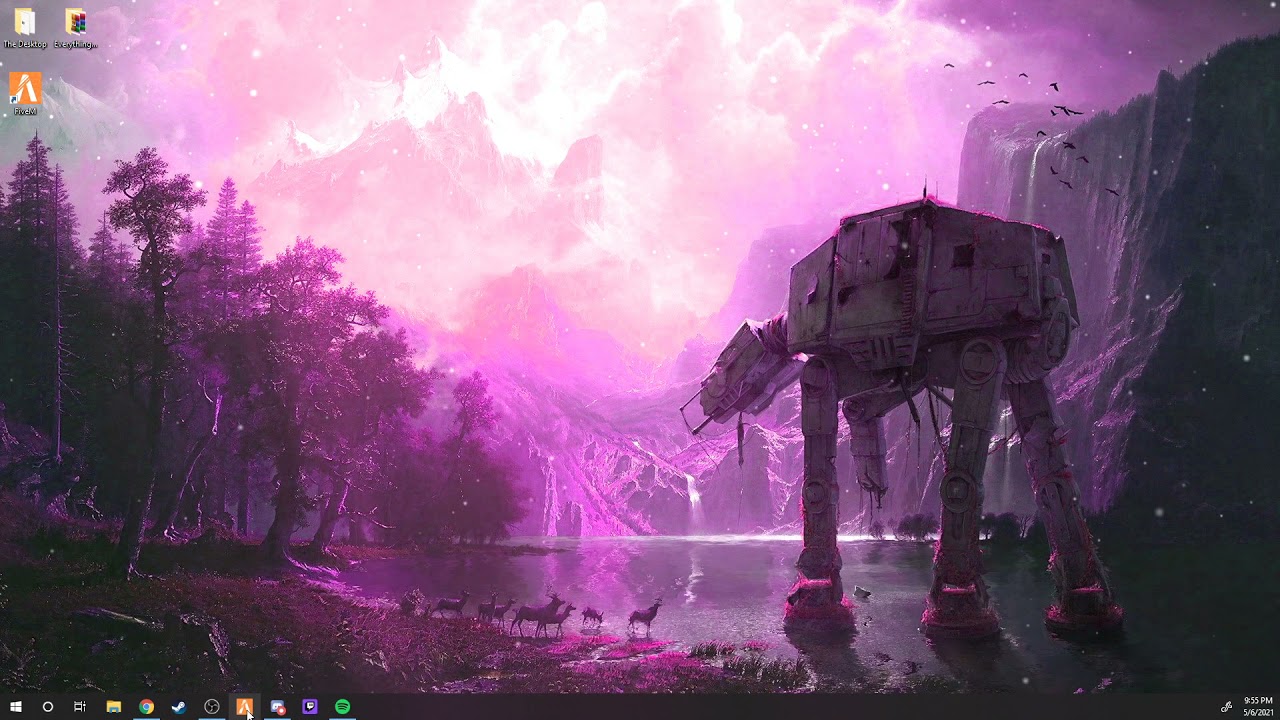Open the clock showing 9:55 PM
The height and width of the screenshot is (720, 1280).
click(x=1258, y=707)
